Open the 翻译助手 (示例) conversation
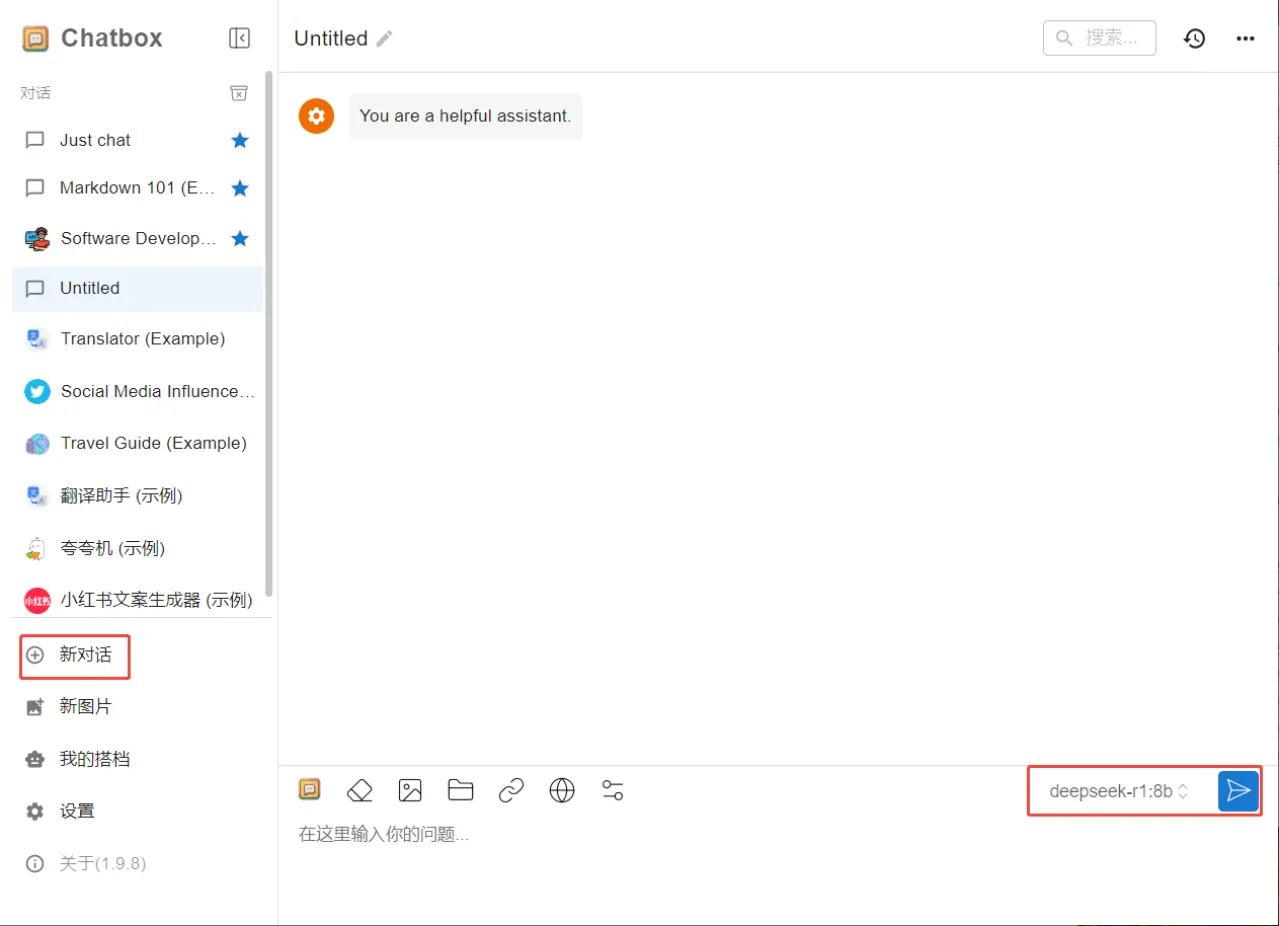 click(x=137, y=495)
